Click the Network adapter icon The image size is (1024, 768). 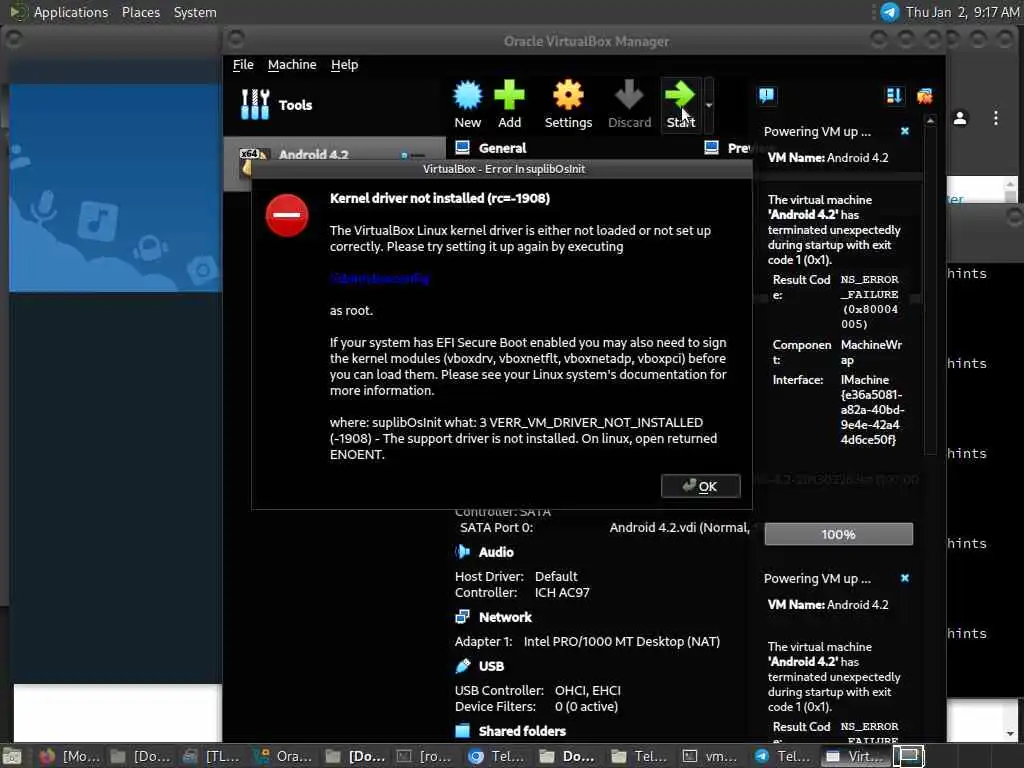[x=462, y=616]
